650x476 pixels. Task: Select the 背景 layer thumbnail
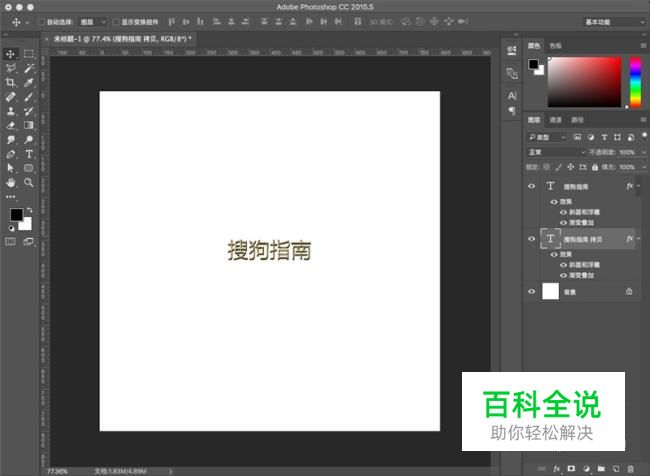point(550,291)
